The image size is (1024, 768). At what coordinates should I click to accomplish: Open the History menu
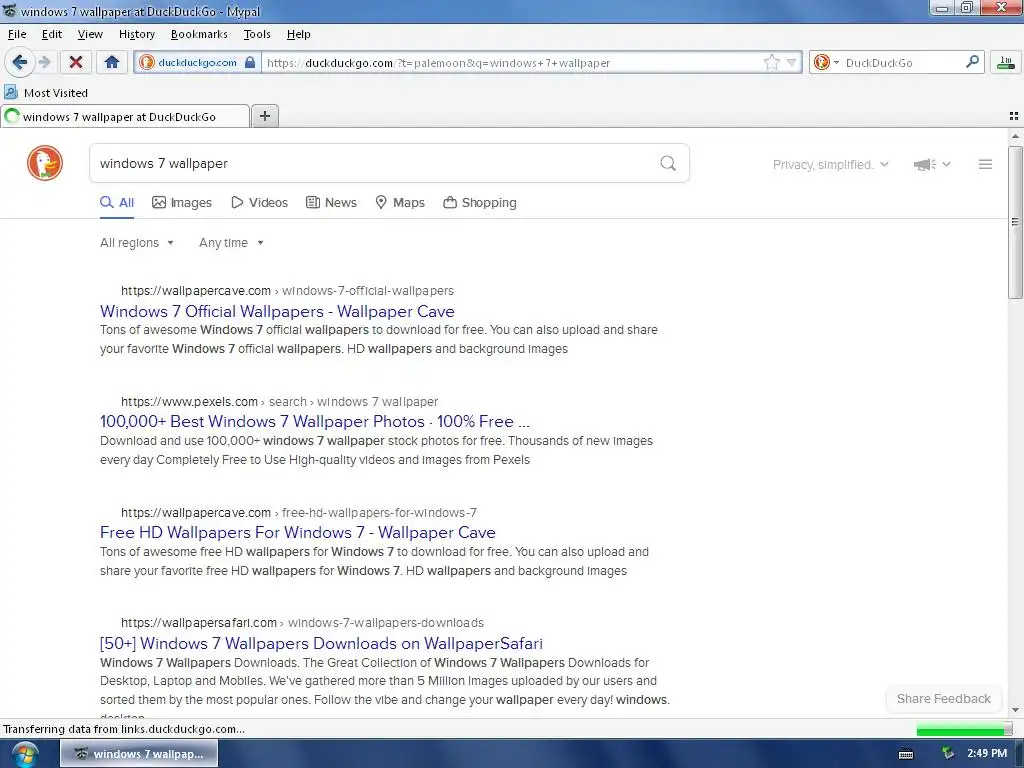tap(136, 34)
